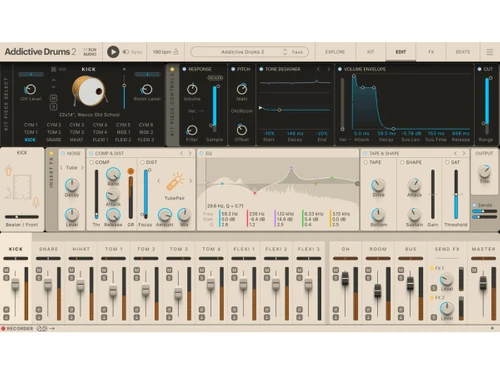Click the TubePair distortion icon

(175, 182)
